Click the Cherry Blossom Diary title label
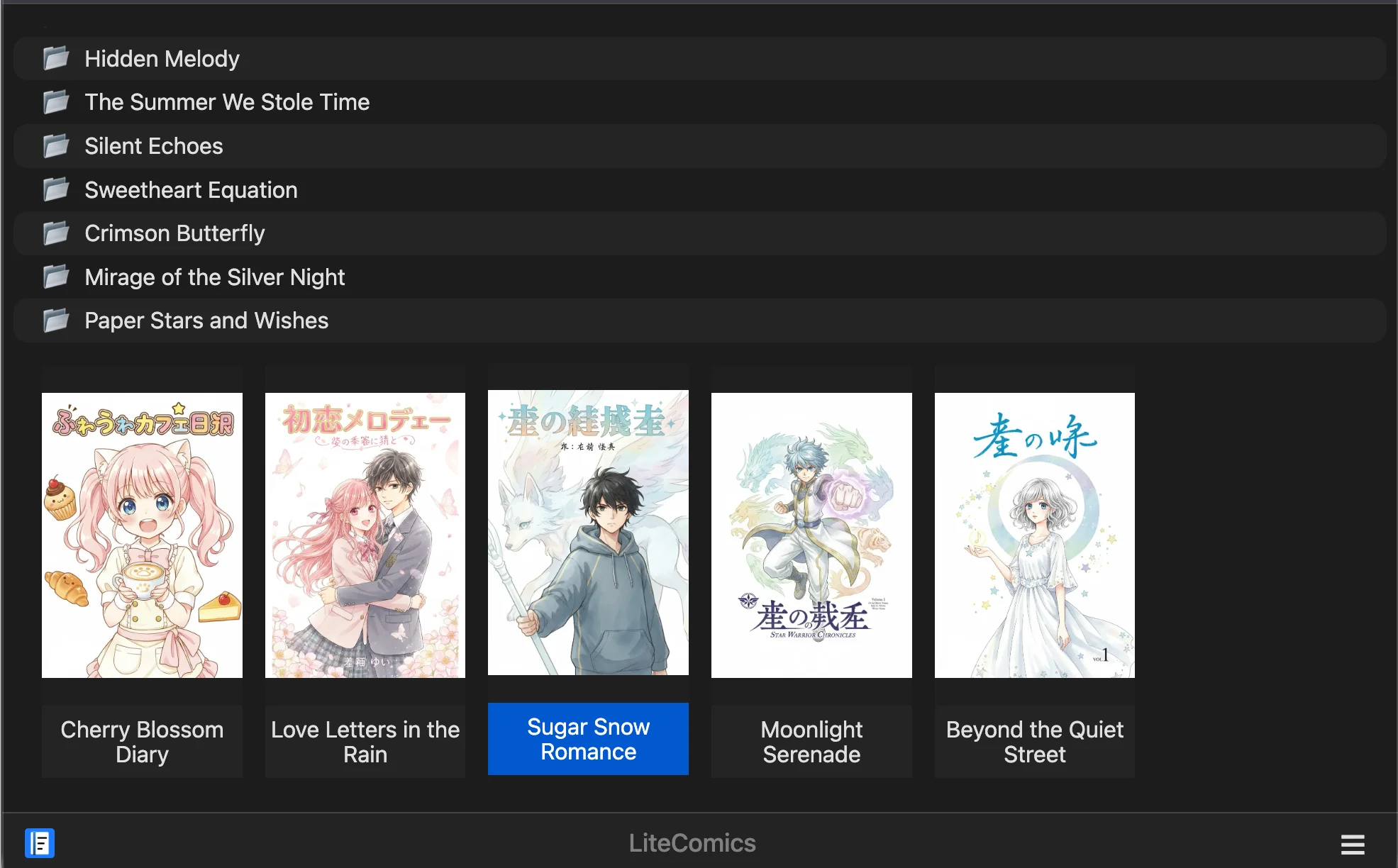Viewport: 1398px width, 868px height. point(142,741)
